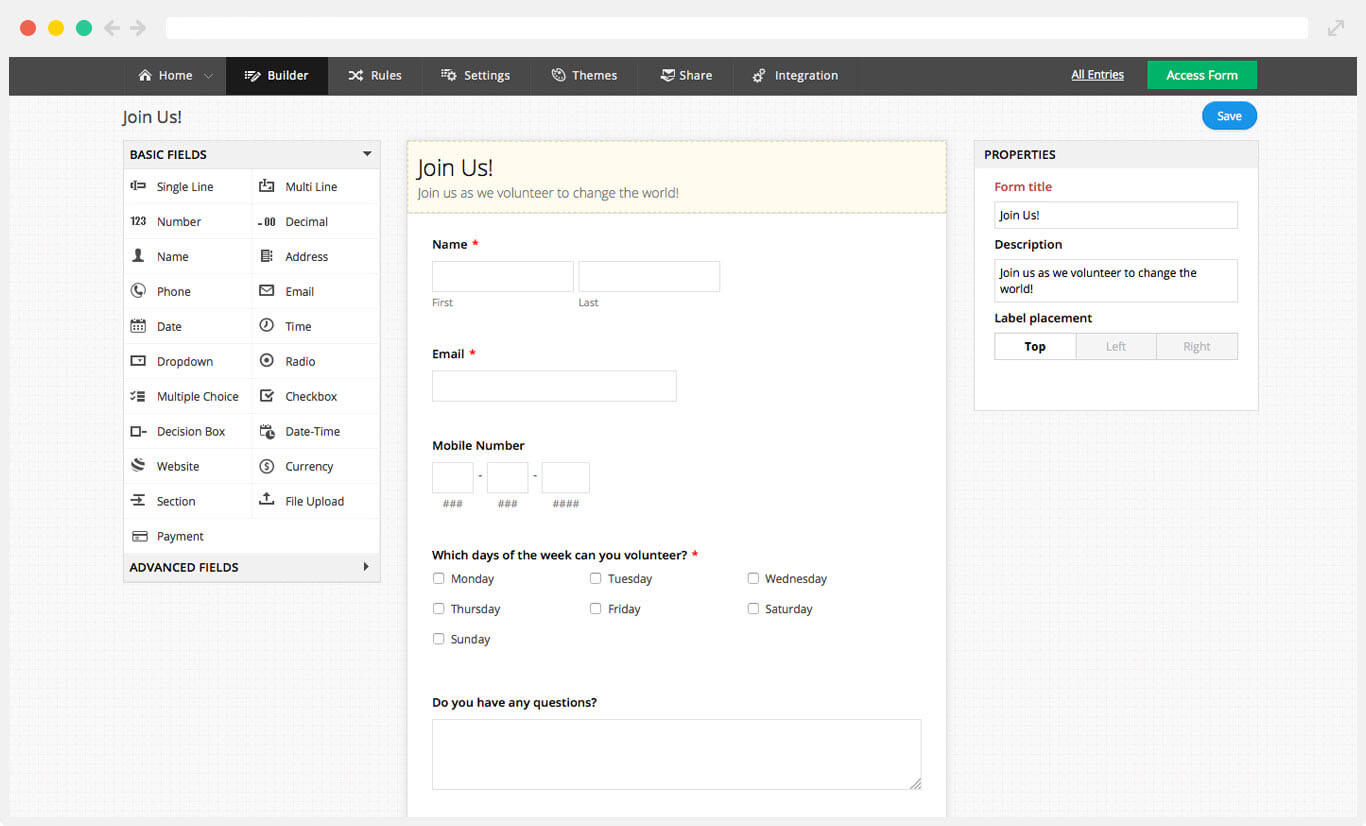
Task: Toggle the Sunday volunteer checkbox
Action: tap(438, 638)
